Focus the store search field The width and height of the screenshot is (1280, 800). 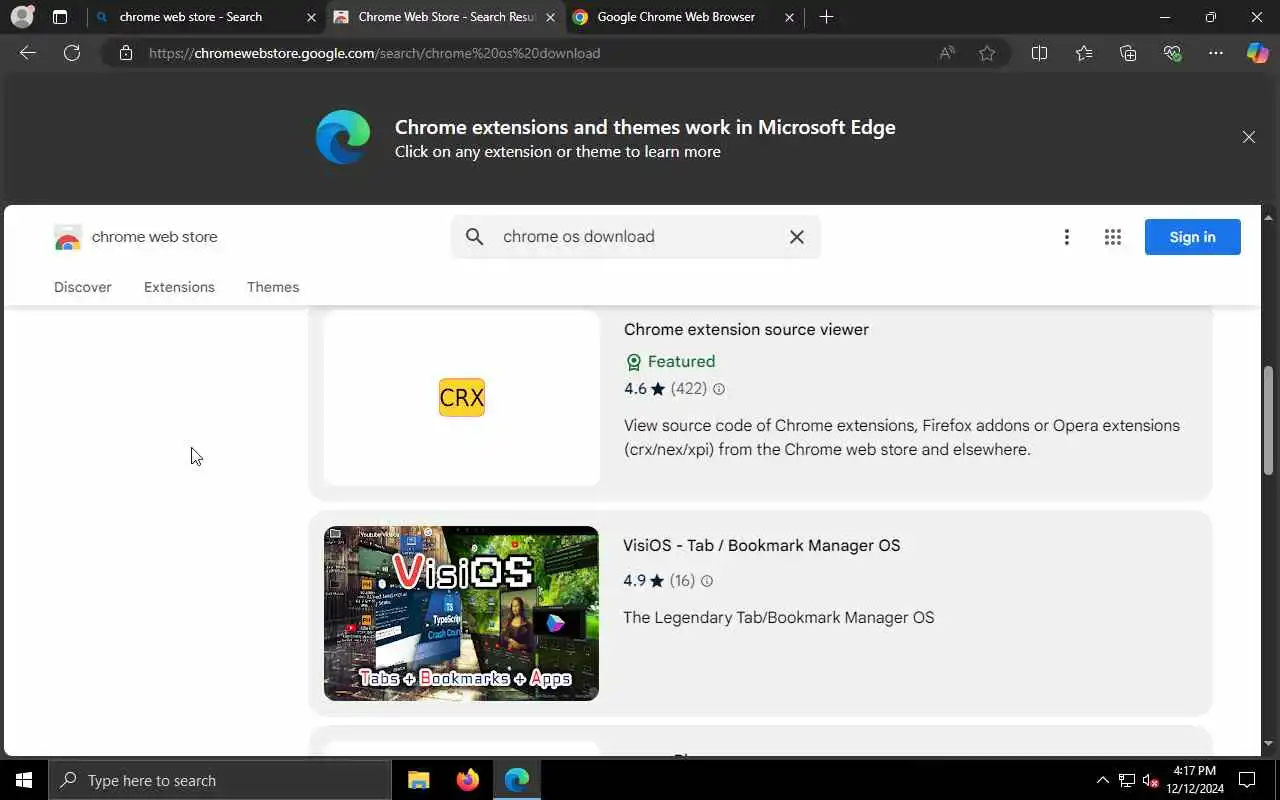point(635,237)
